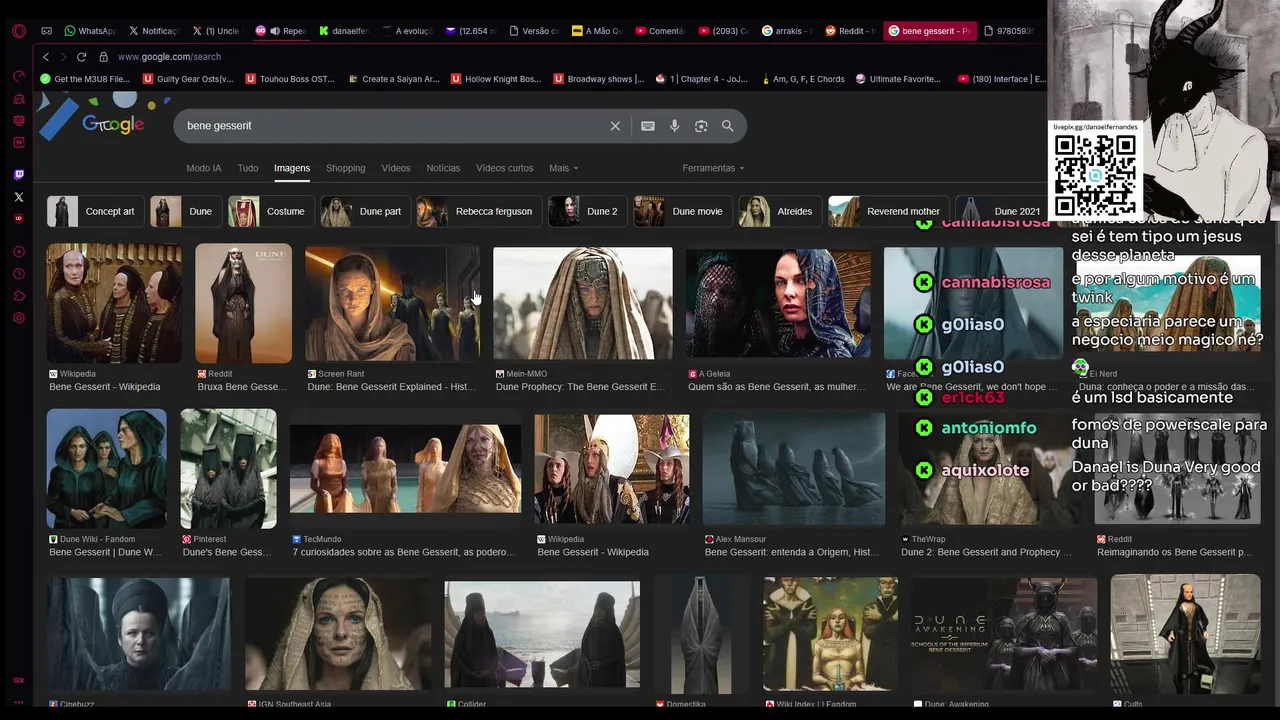Open the Shopping search tab
1280x720 pixels.
[346, 168]
